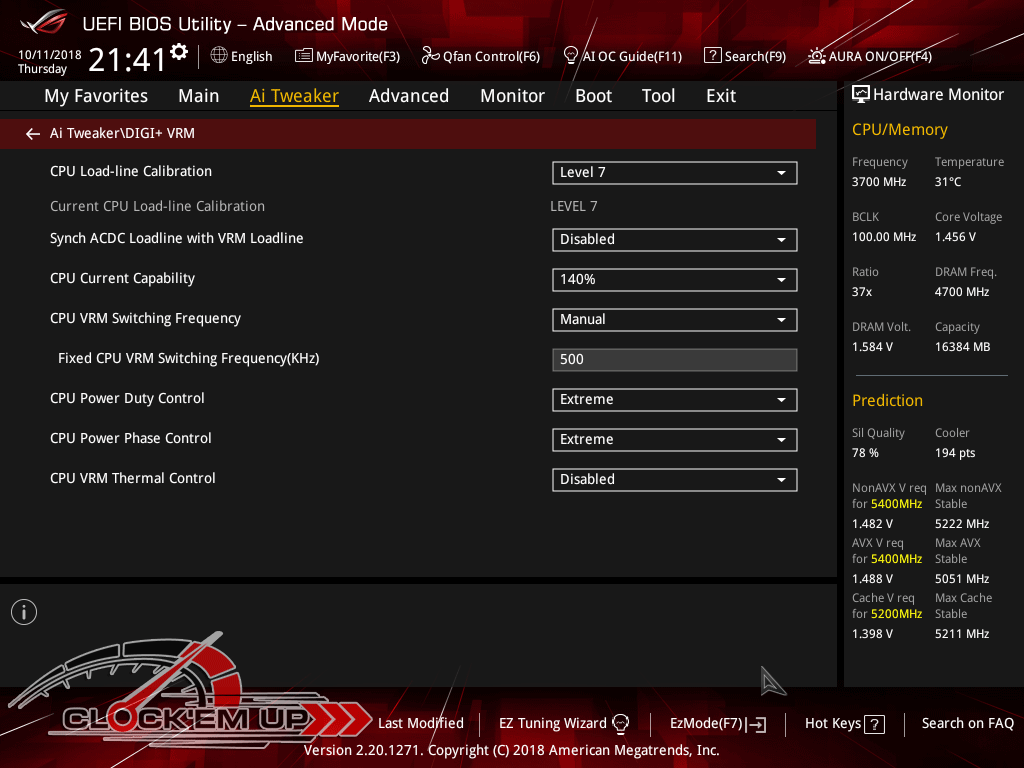This screenshot has height=768, width=1024.
Task: Click the settings gear icon beside the clock
Action: coord(179,52)
